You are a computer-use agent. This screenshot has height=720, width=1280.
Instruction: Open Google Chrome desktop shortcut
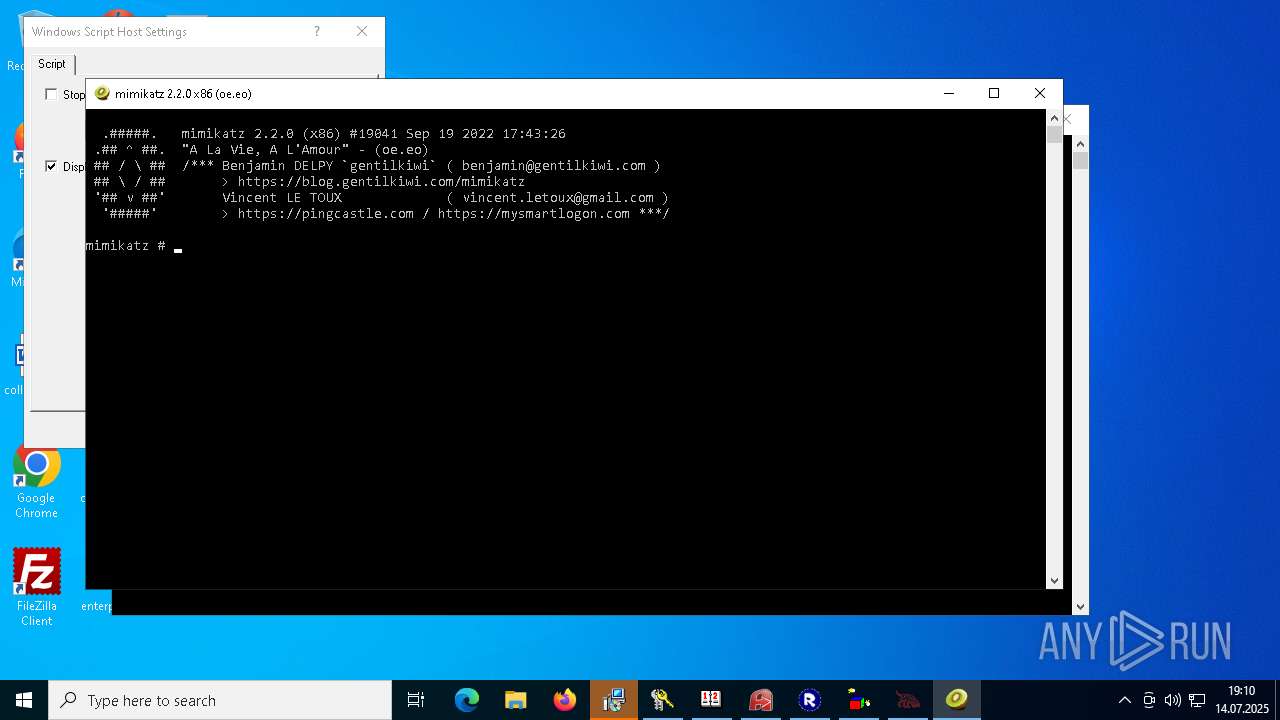[37, 484]
